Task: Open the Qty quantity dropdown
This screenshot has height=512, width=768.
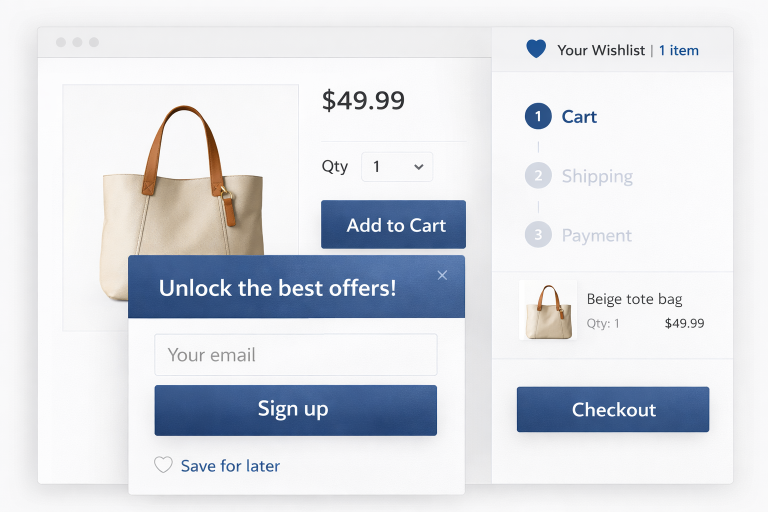Action: coord(397,167)
